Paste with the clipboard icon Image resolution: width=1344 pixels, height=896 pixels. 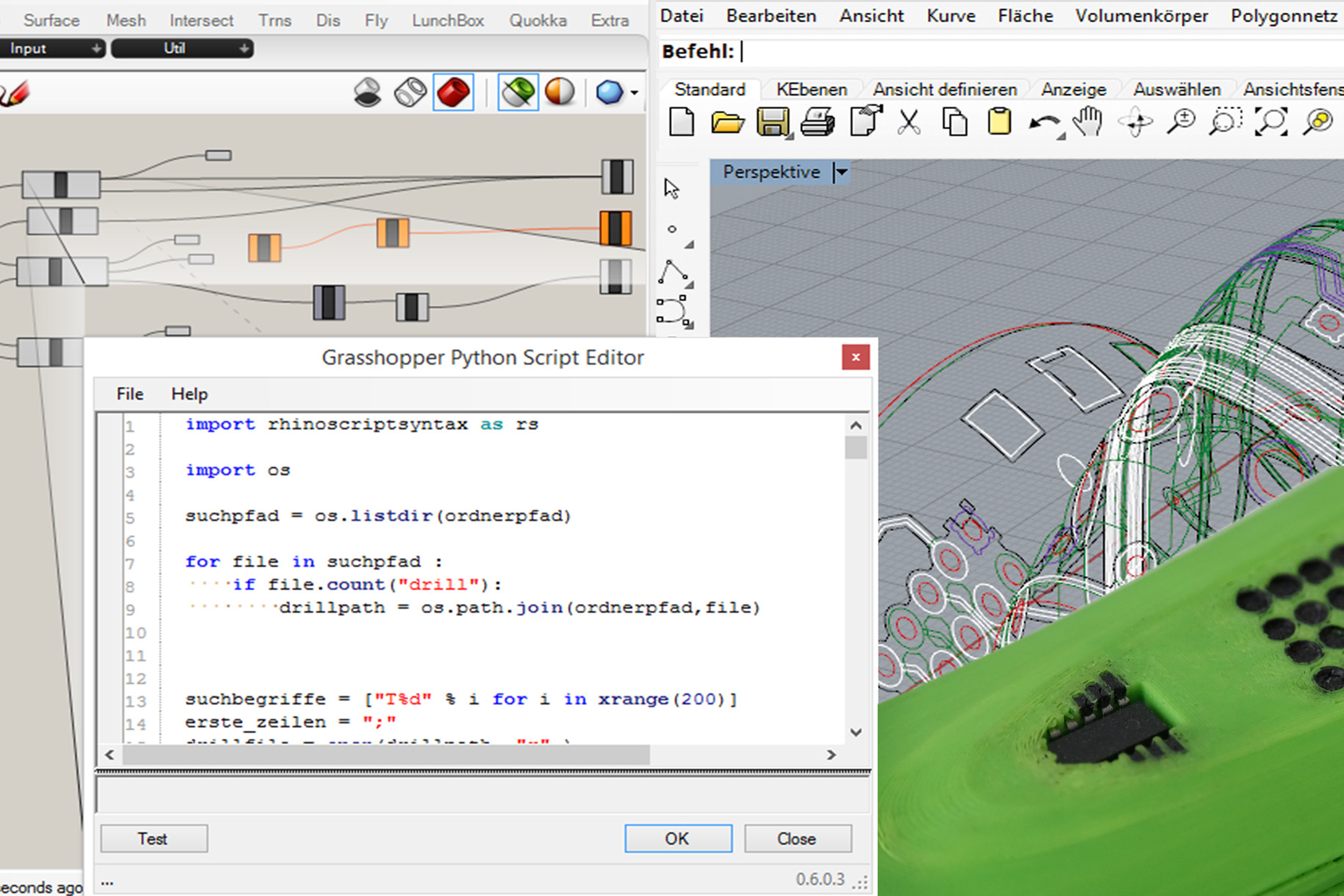(x=999, y=121)
